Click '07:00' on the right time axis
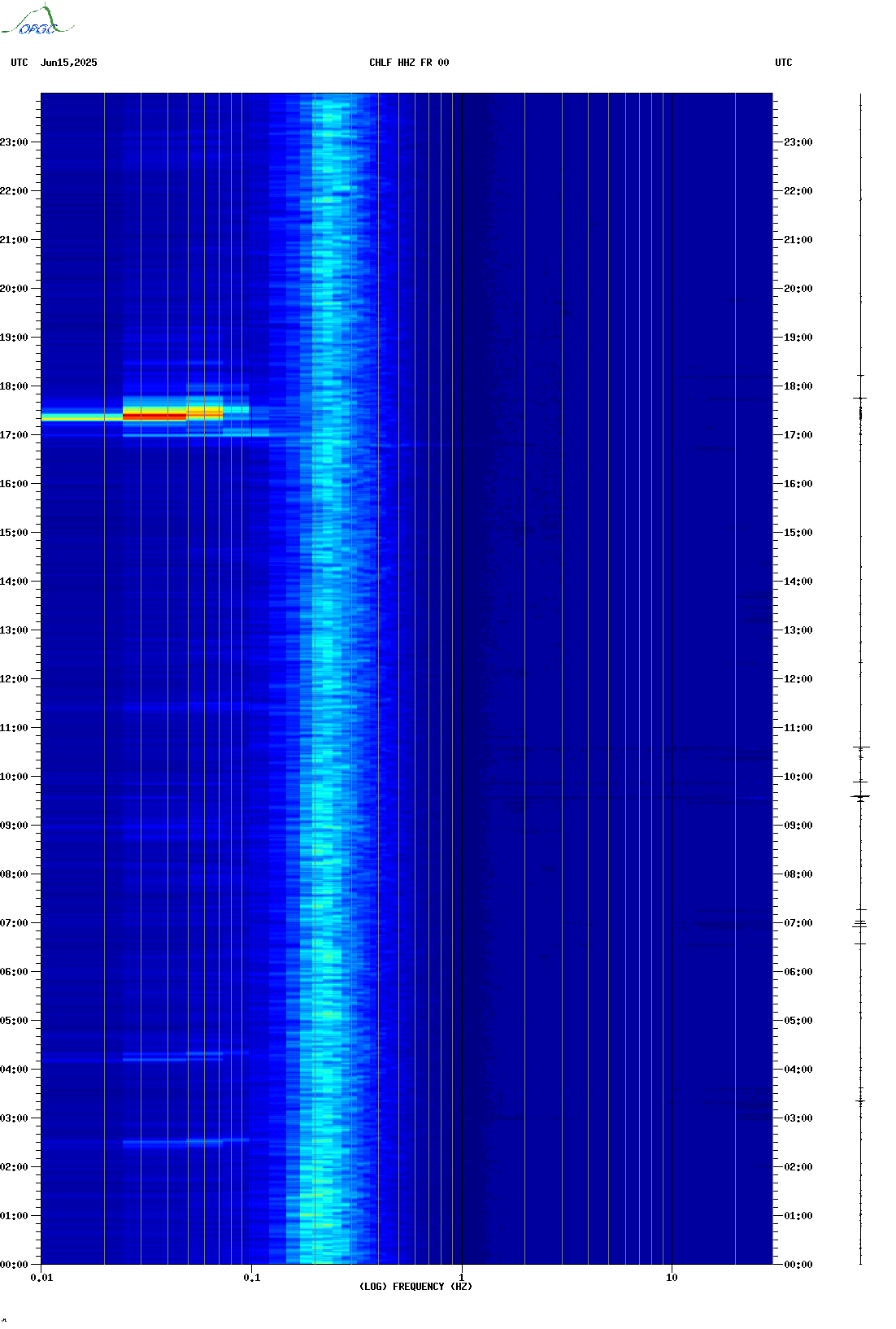Viewport: 896px width, 1329px height. pos(798,923)
